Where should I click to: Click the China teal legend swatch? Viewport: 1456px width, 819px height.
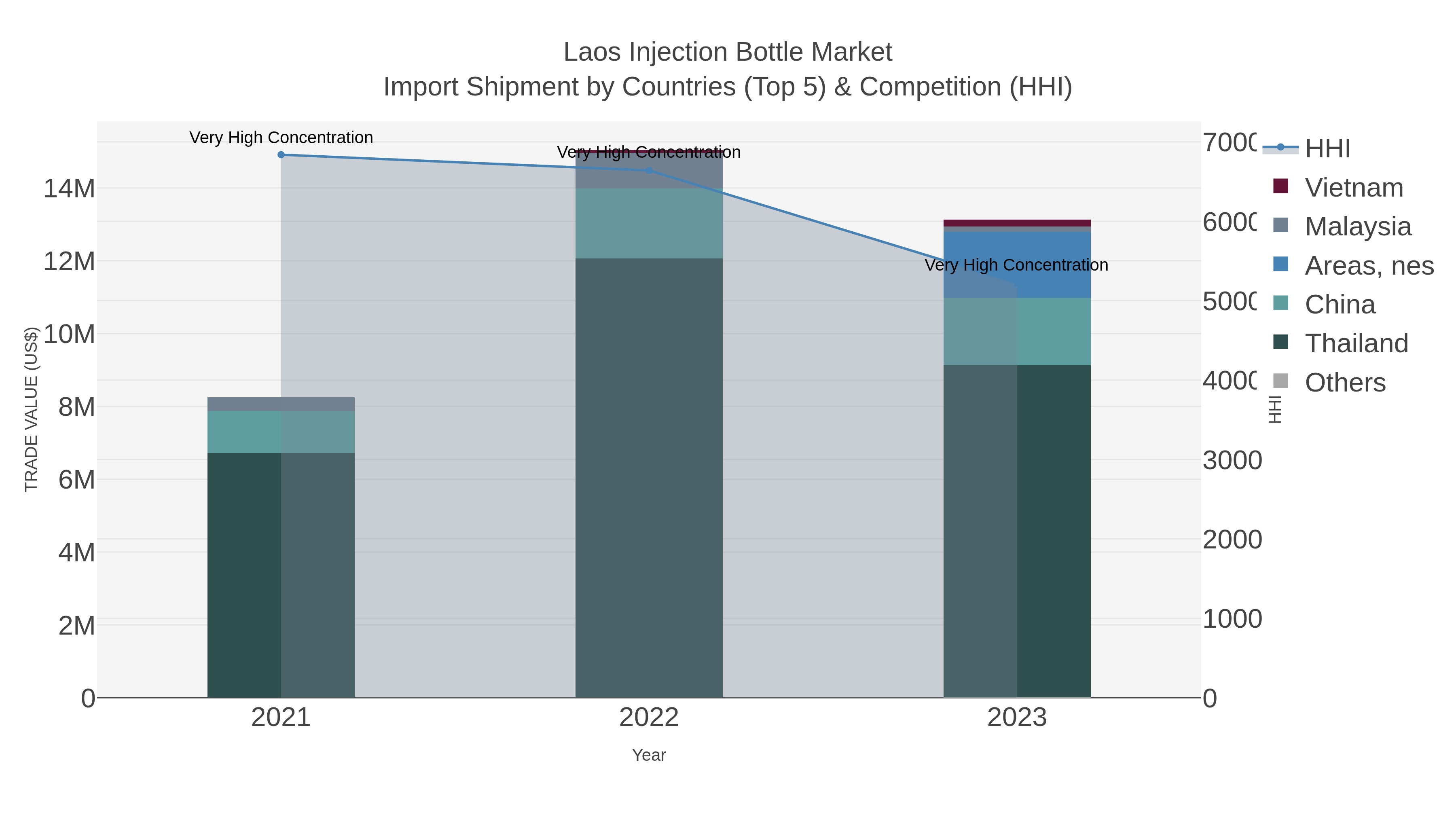click(1280, 303)
